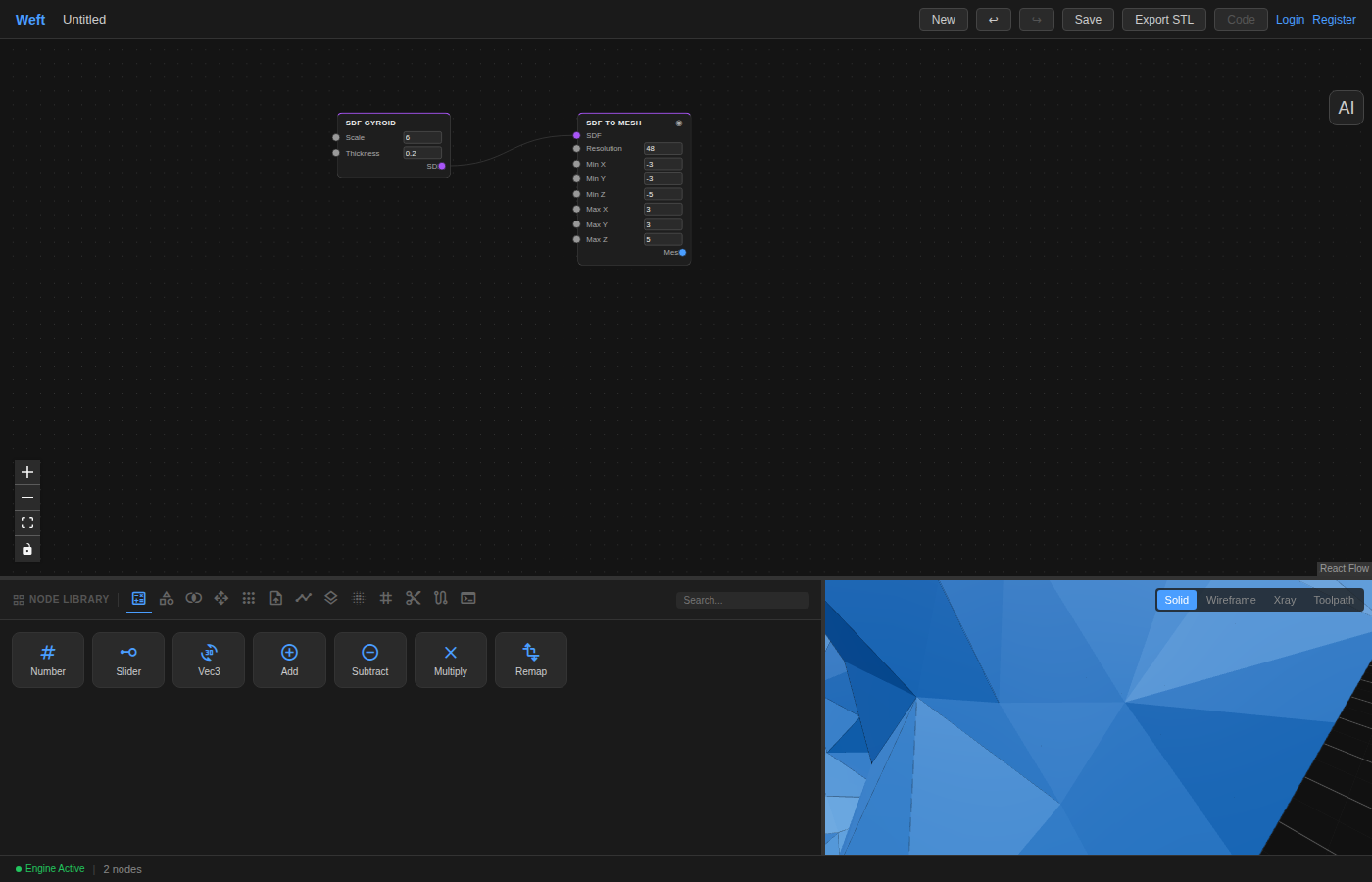Zoom in the node canvas
The width and height of the screenshot is (1372, 882).
click(x=27, y=472)
